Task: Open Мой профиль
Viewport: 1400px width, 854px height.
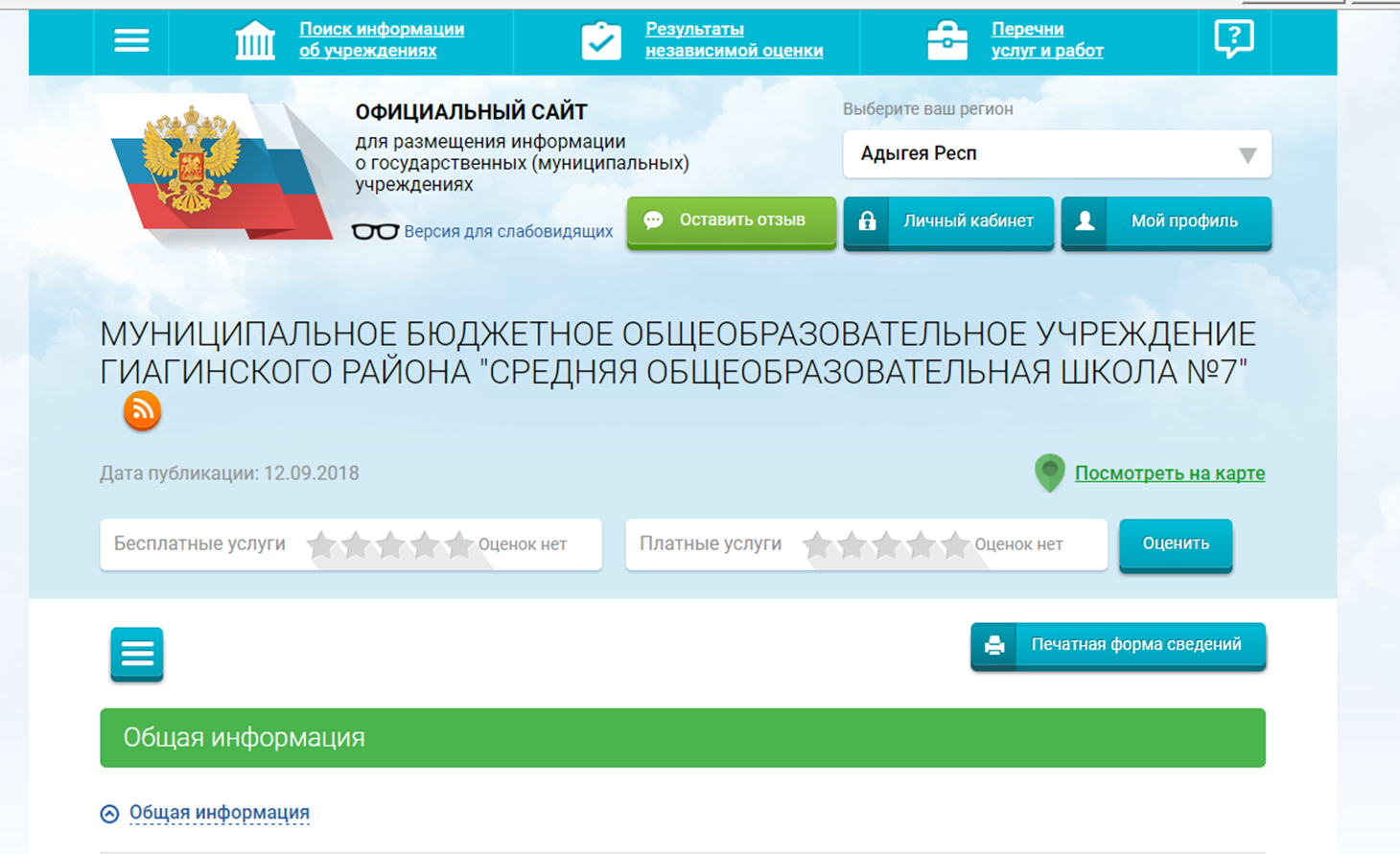Action: [x=1166, y=221]
